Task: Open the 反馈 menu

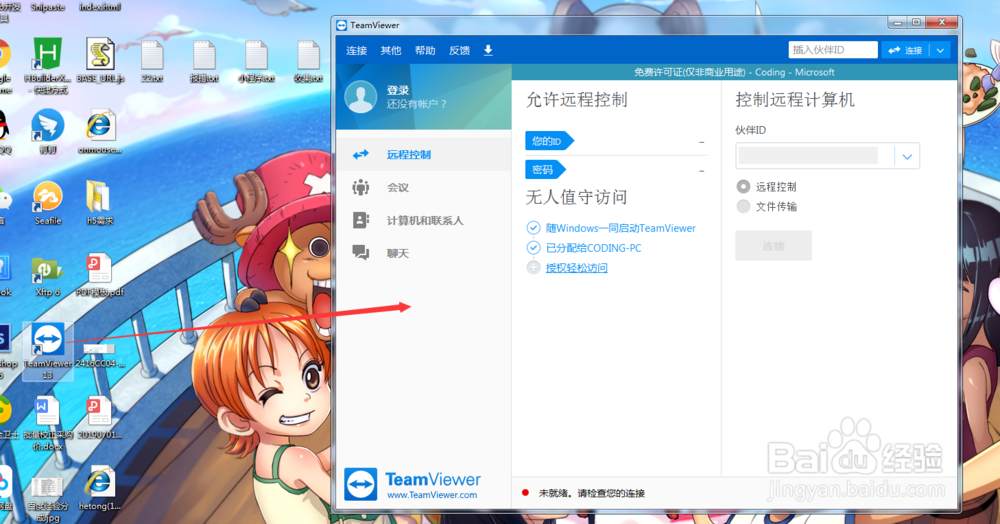Action: (x=459, y=50)
